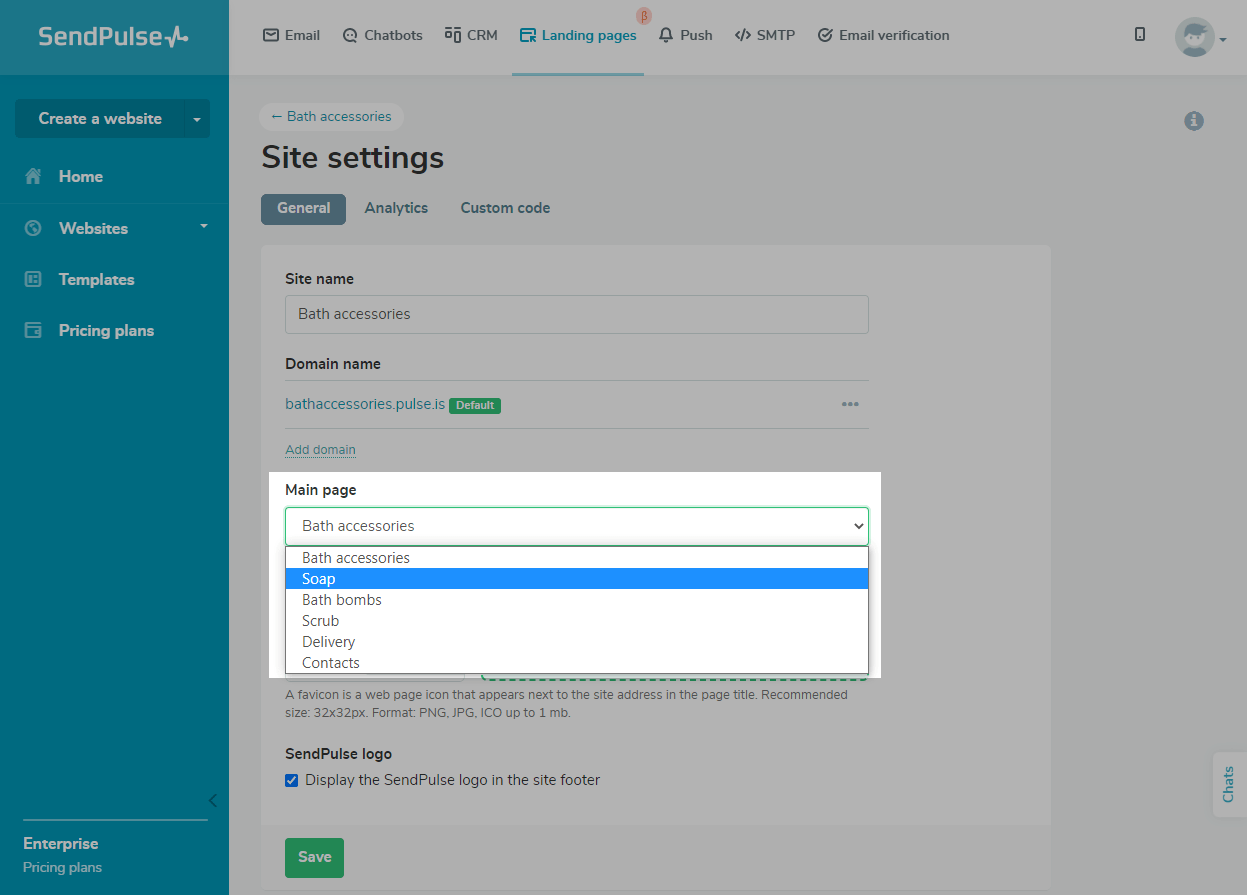Image resolution: width=1247 pixels, height=895 pixels.
Task: Click the Home house icon in sidebar
Action: [33, 176]
